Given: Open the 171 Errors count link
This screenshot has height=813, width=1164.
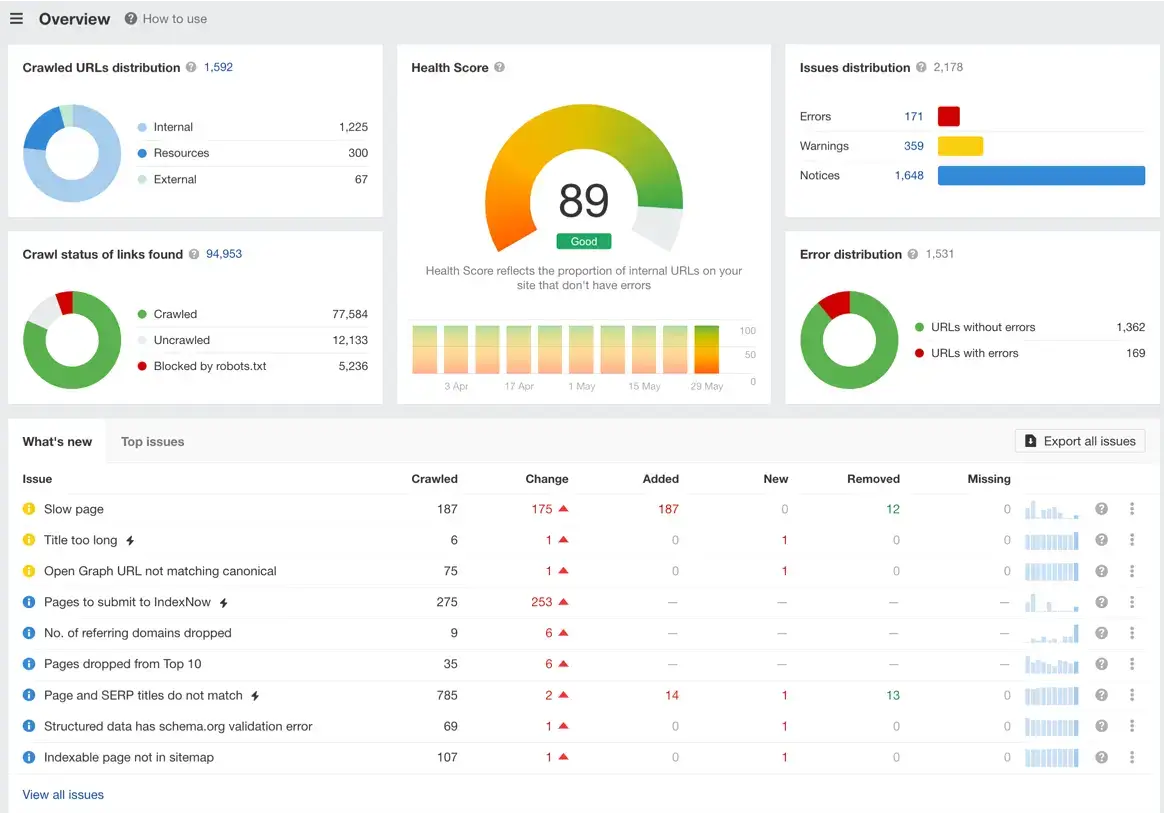Looking at the screenshot, I should 913,116.
